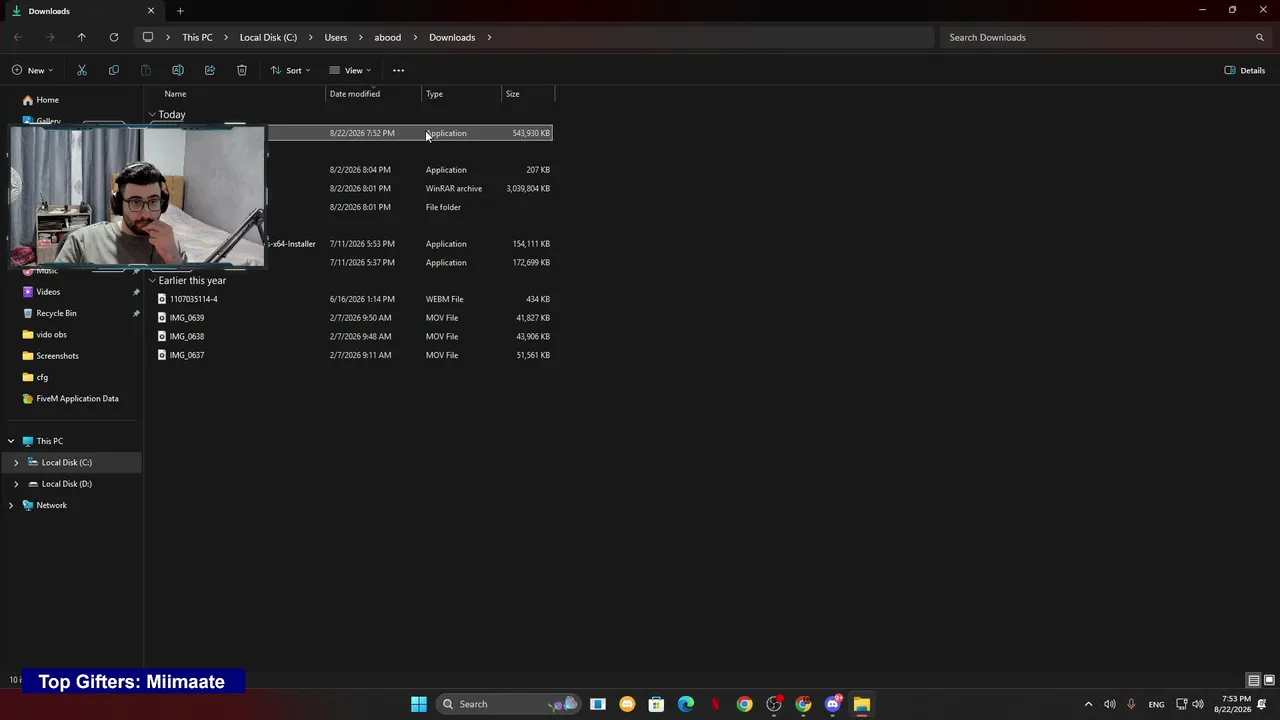This screenshot has width=1280, height=720.
Task: Click the File Explorer taskbar icon
Action: pos(862,704)
